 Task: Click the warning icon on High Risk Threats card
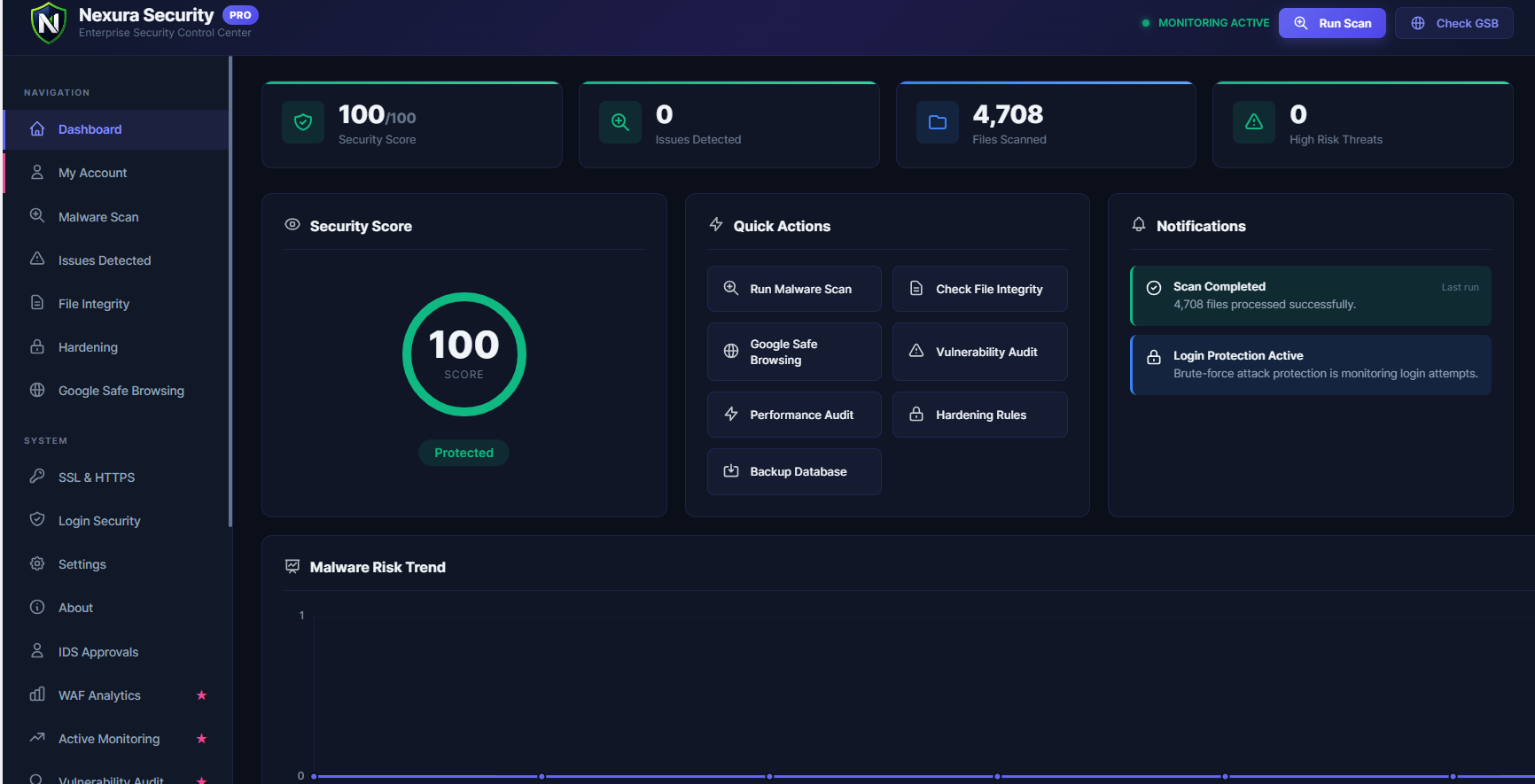pyautogui.click(x=1254, y=122)
